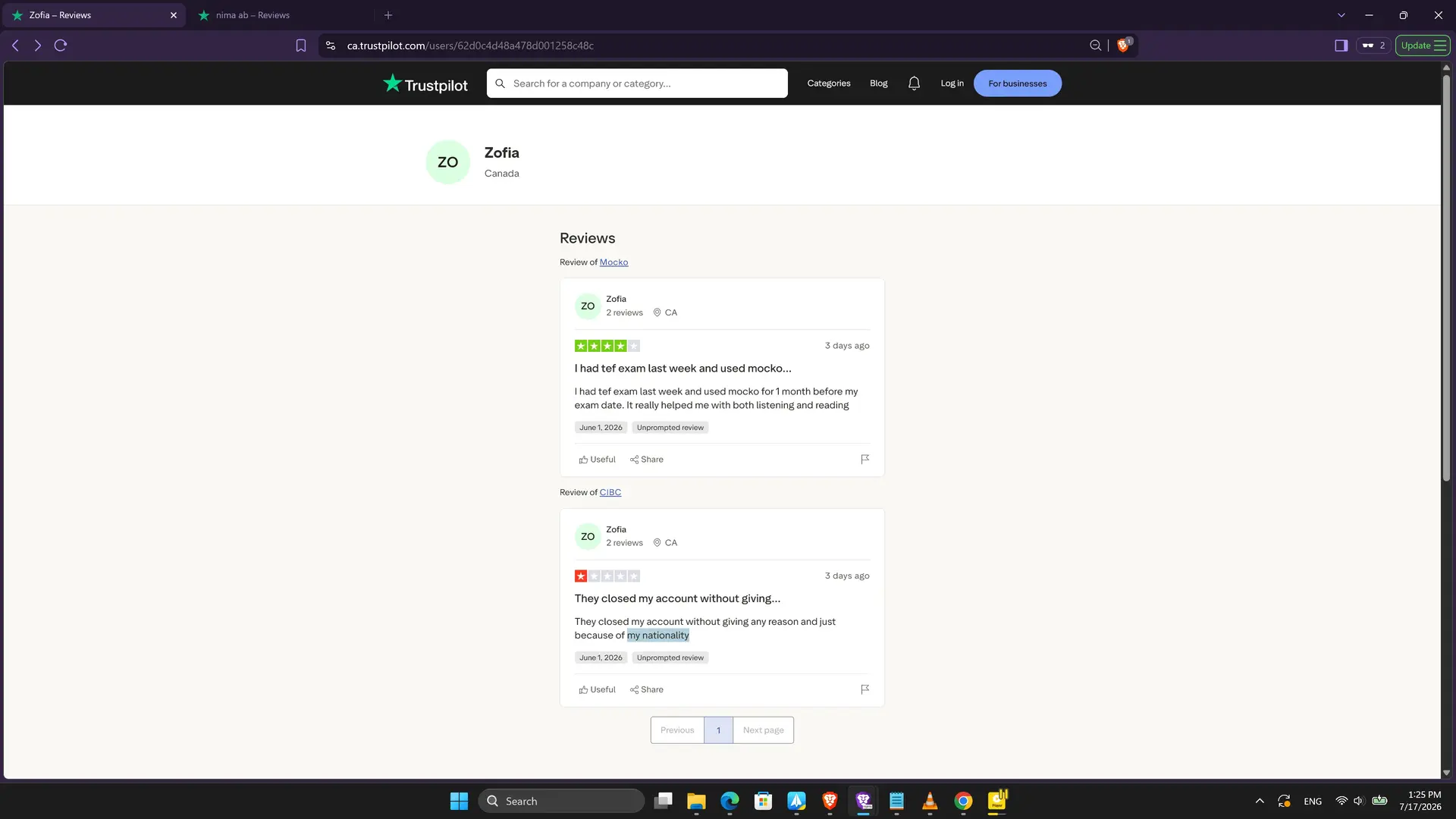The height and width of the screenshot is (819, 1456).
Task: Click Log in
Action: point(952,83)
